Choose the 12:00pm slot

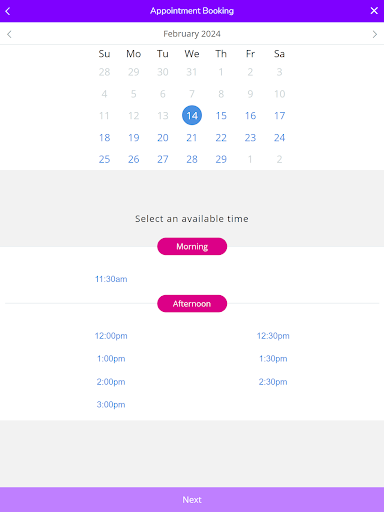tap(111, 336)
